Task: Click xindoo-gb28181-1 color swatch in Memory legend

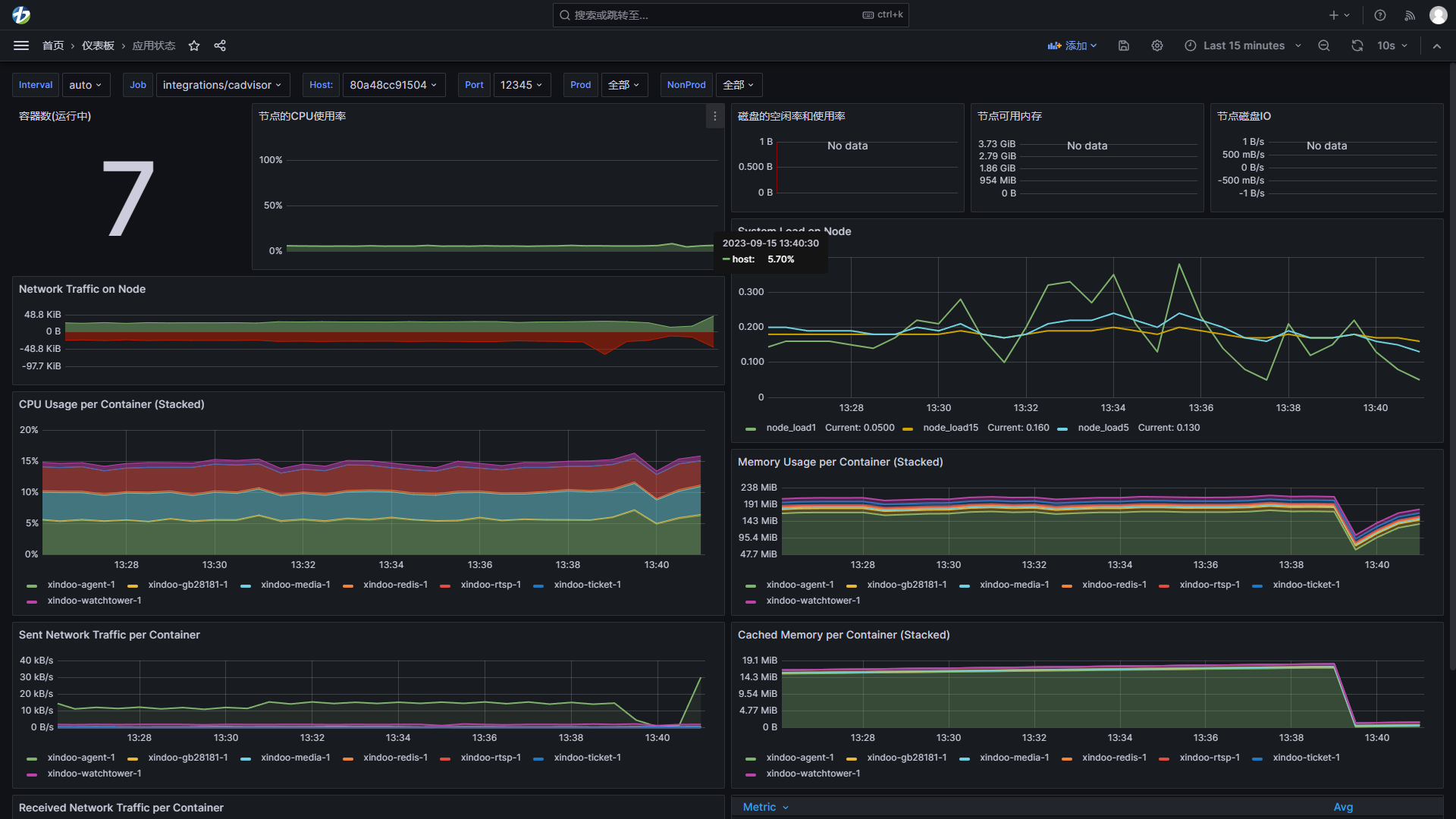Action: pyautogui.click(x=852, y=585)
